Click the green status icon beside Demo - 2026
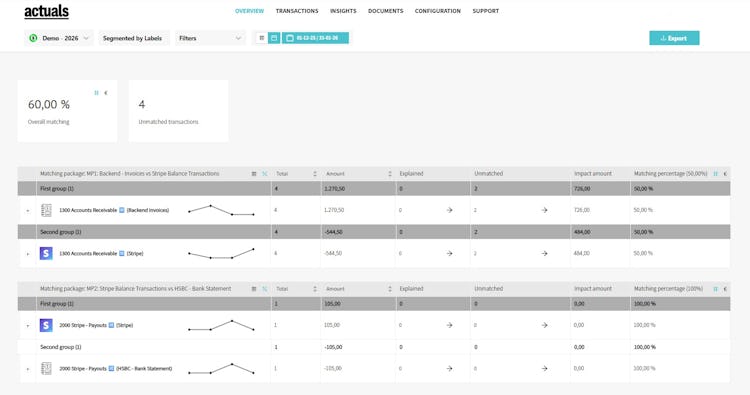 (33, 38)
